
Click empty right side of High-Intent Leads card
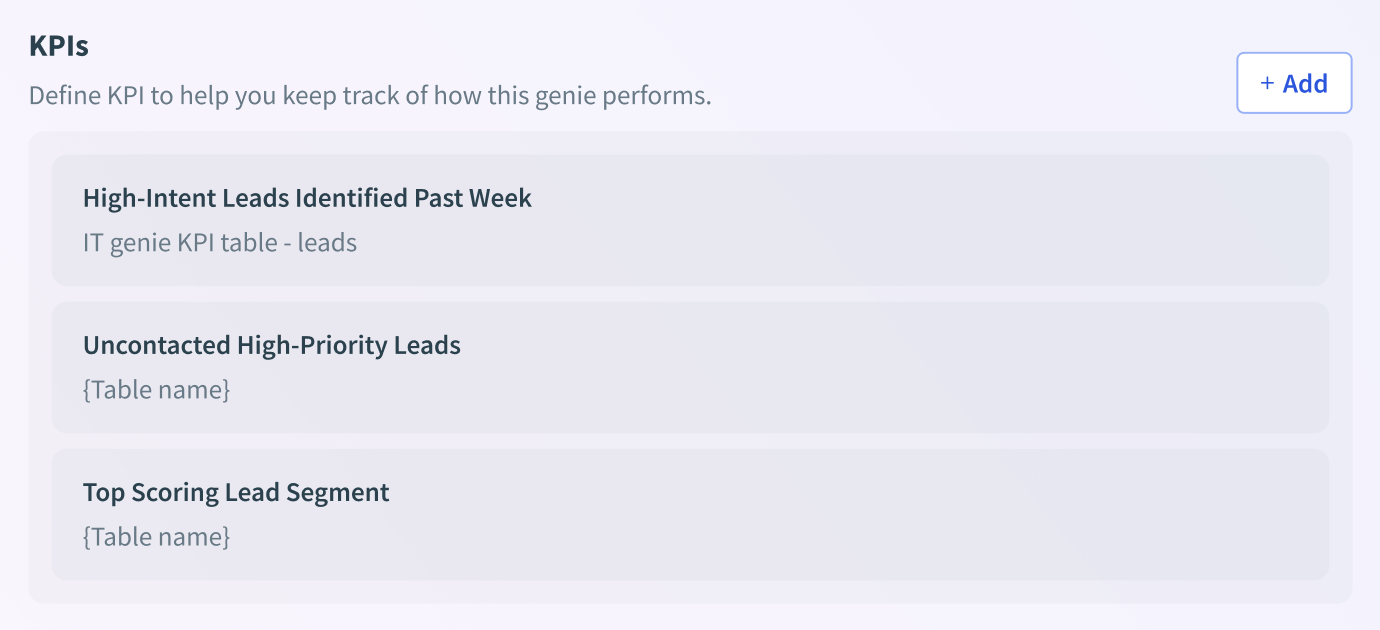(1100, 220)
